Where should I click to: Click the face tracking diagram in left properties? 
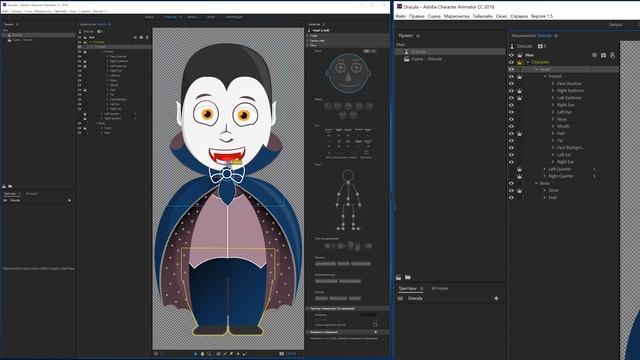pyautogui.click(x=348, y=73)
